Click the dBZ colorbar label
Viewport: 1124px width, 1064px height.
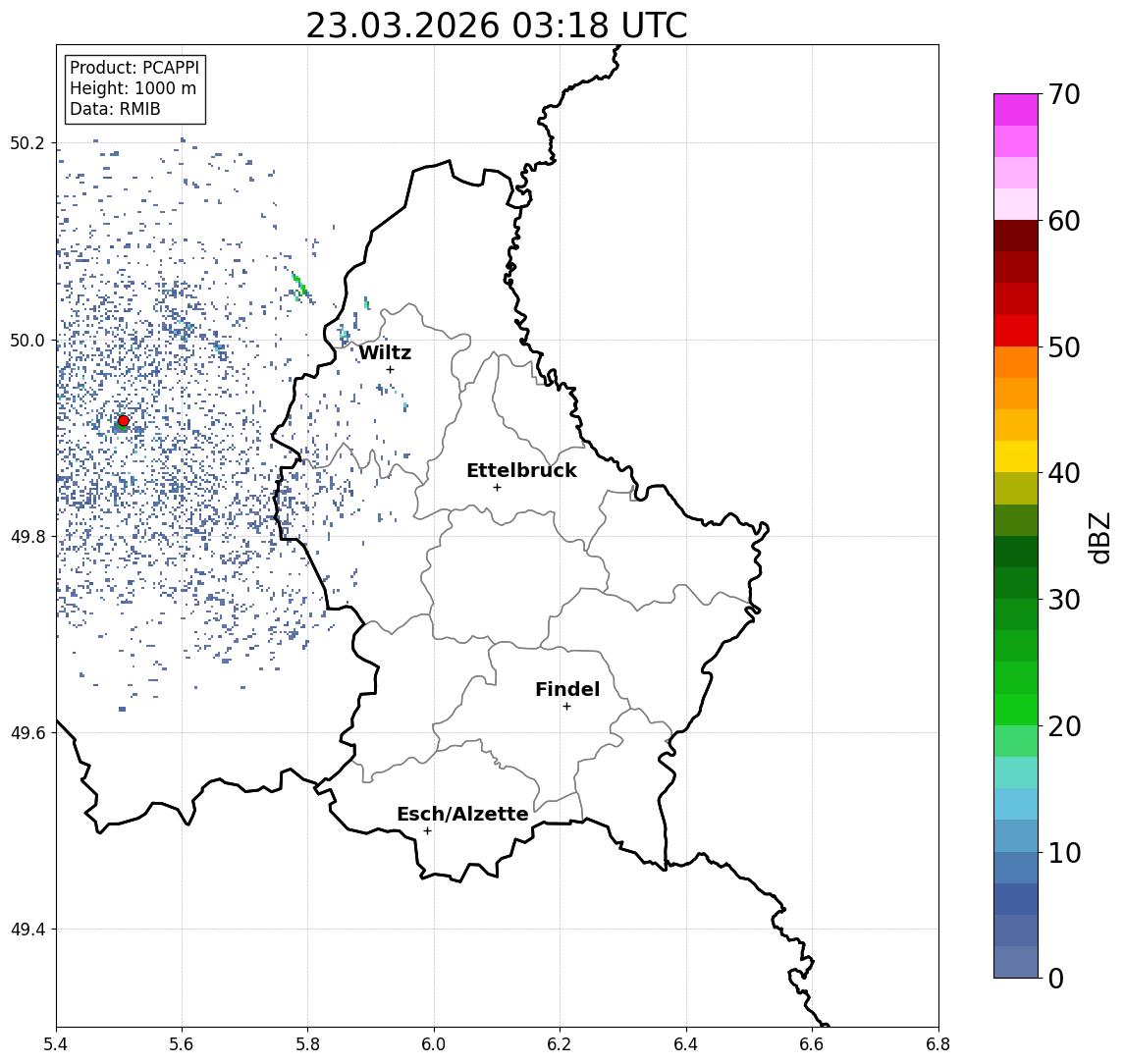pos(1098,538)
